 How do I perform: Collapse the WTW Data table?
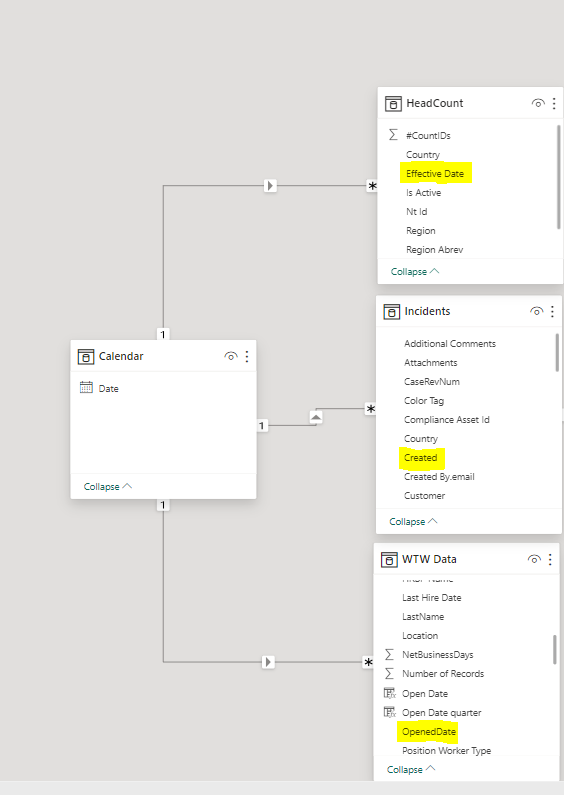411,769
